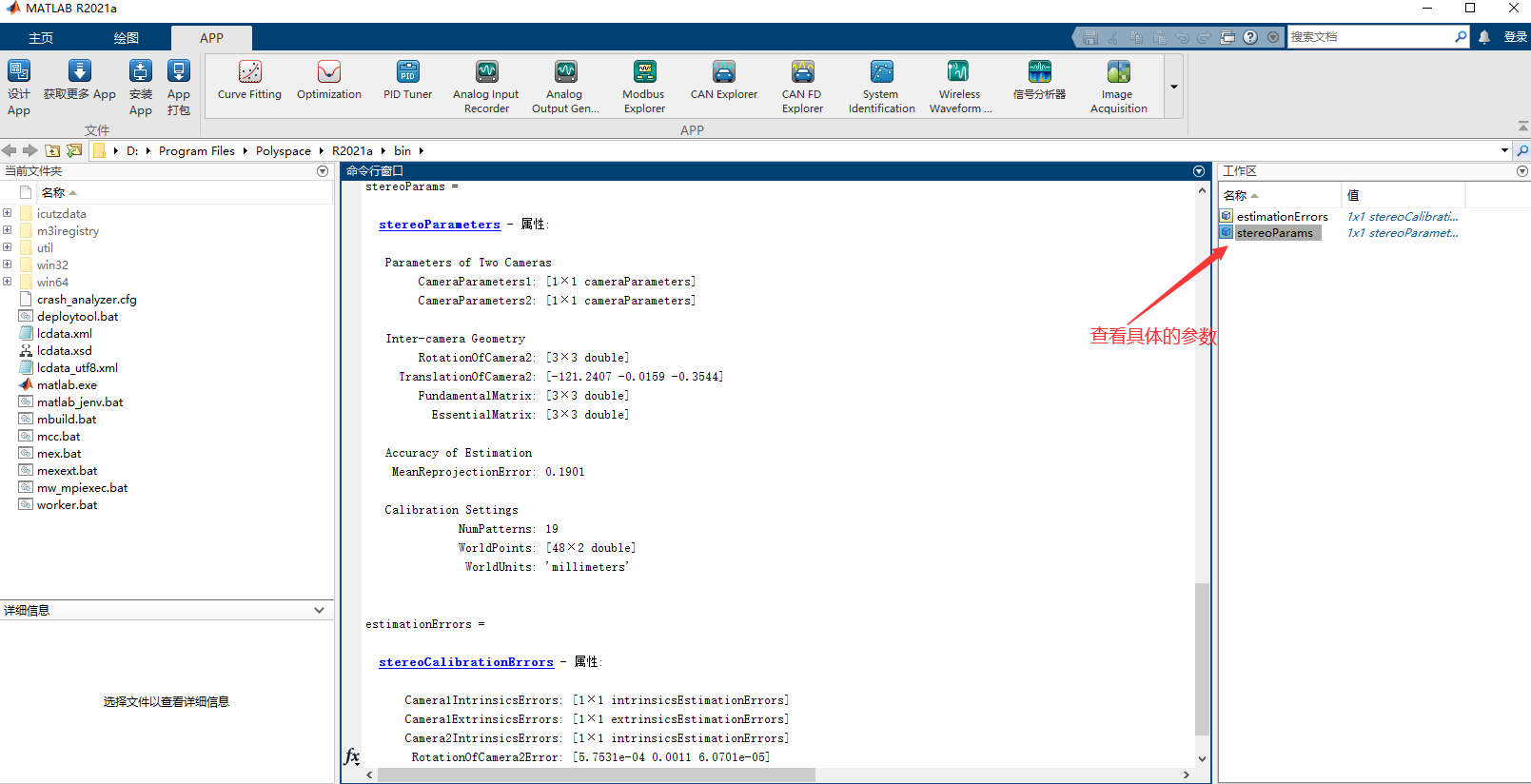The image size is (1531, 784).
Task: Select the deploytool.bat file
Action: coord(77,317)
